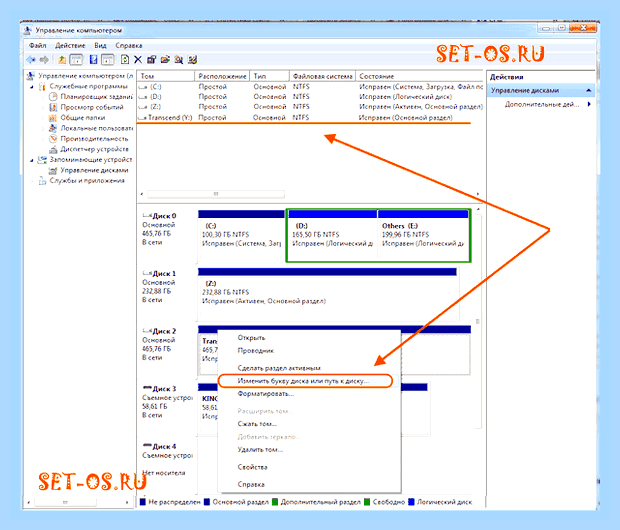Toggle the Show/Hide Action Pane toolbar icon
The height and width of the screenshot is (530, 620).
pyautogui.click(x=108, y=60)
